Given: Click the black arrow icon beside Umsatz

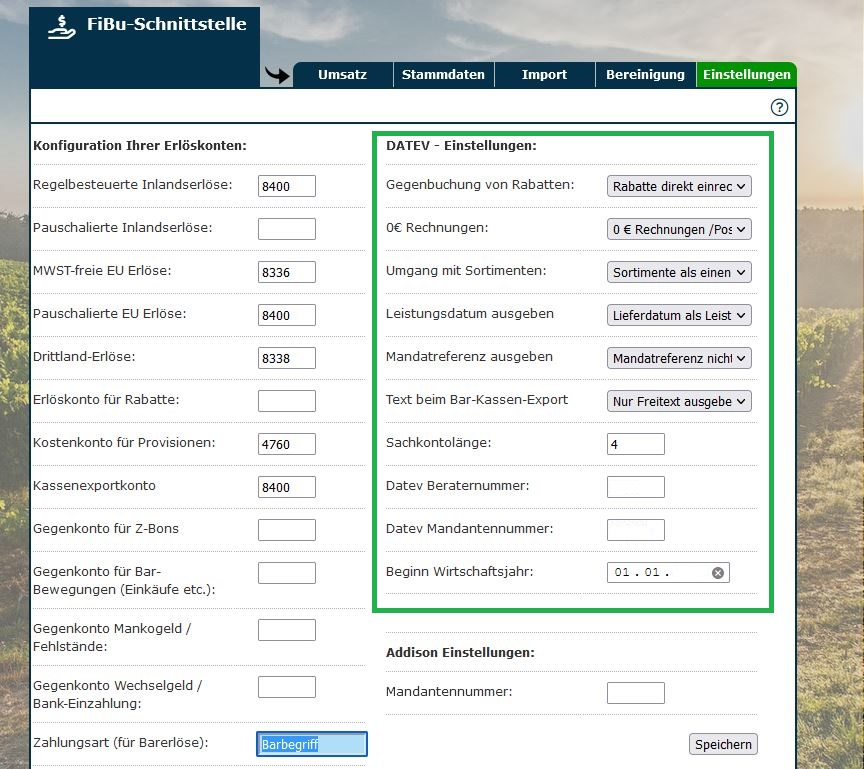Looking at the screenshot, I should click(x=277, y=75).
